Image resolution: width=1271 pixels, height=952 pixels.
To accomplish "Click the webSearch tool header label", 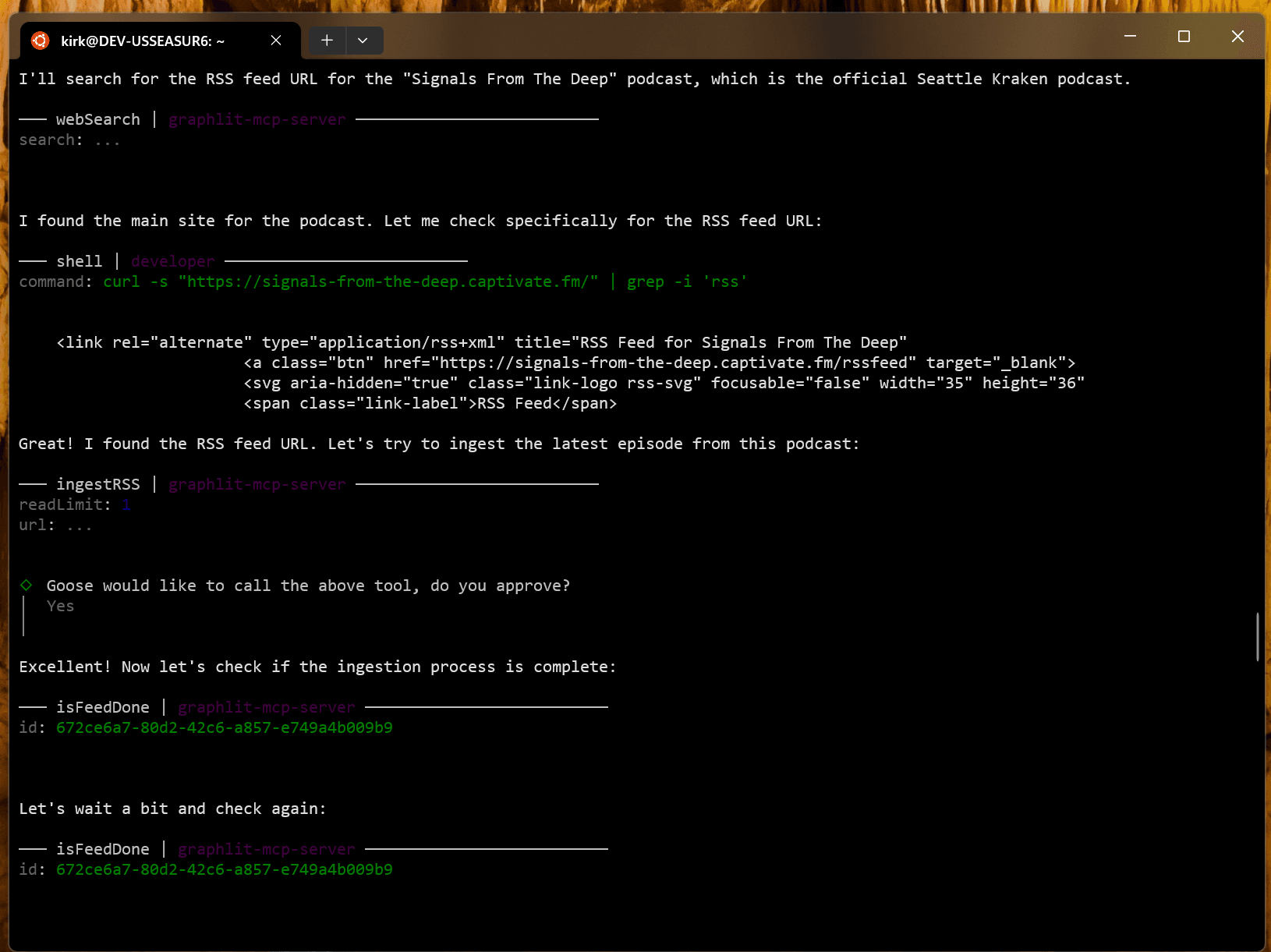I will point(97,120).
